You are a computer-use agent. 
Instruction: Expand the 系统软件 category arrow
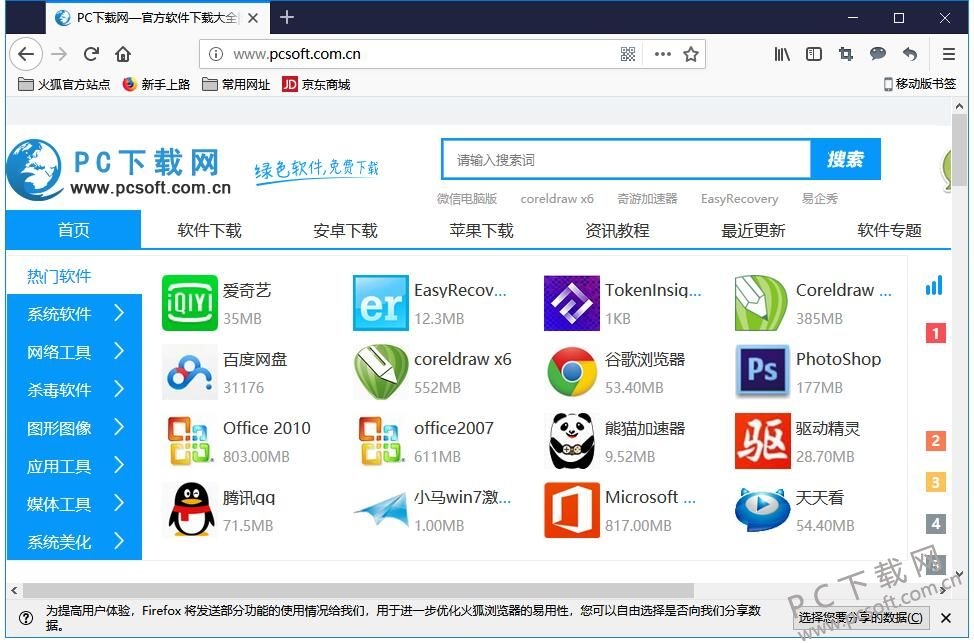click(x=119, y=313)
